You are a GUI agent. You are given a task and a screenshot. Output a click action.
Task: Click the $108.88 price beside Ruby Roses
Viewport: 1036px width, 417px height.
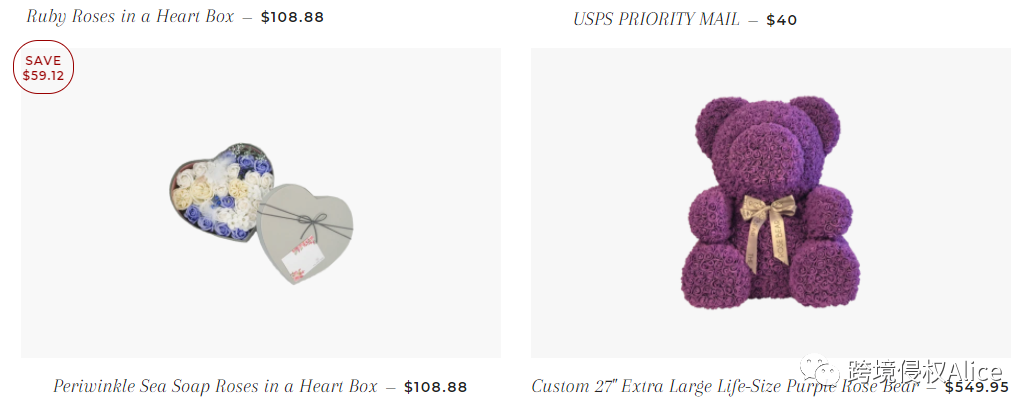click(x=292, y=17)
